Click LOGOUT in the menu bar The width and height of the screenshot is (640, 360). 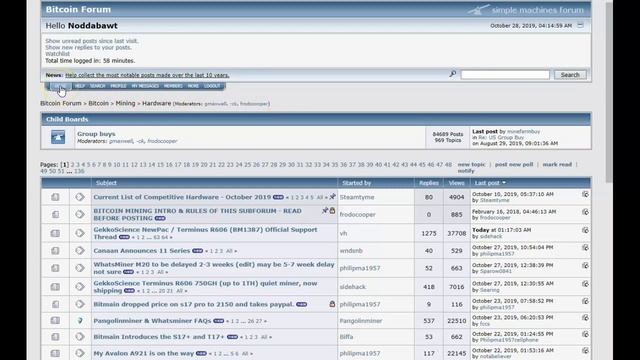pos(212,86)
